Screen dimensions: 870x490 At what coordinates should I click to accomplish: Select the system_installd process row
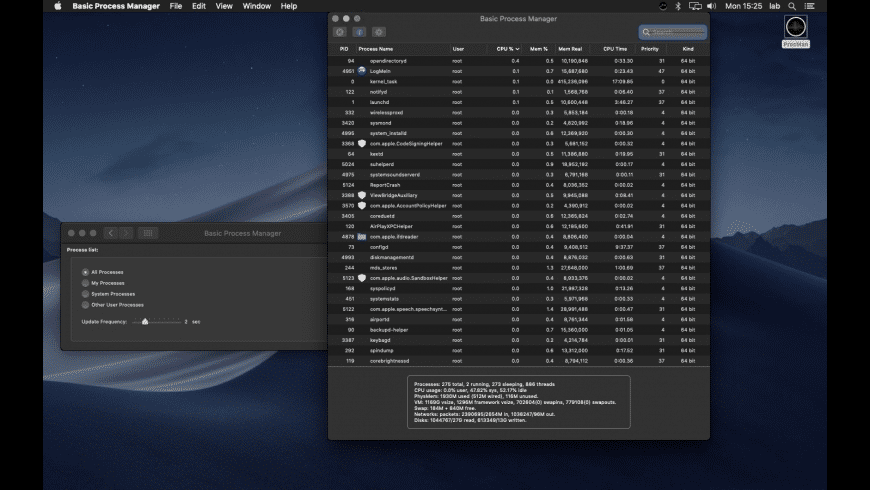pyautogui.click(x=519, y=133)
